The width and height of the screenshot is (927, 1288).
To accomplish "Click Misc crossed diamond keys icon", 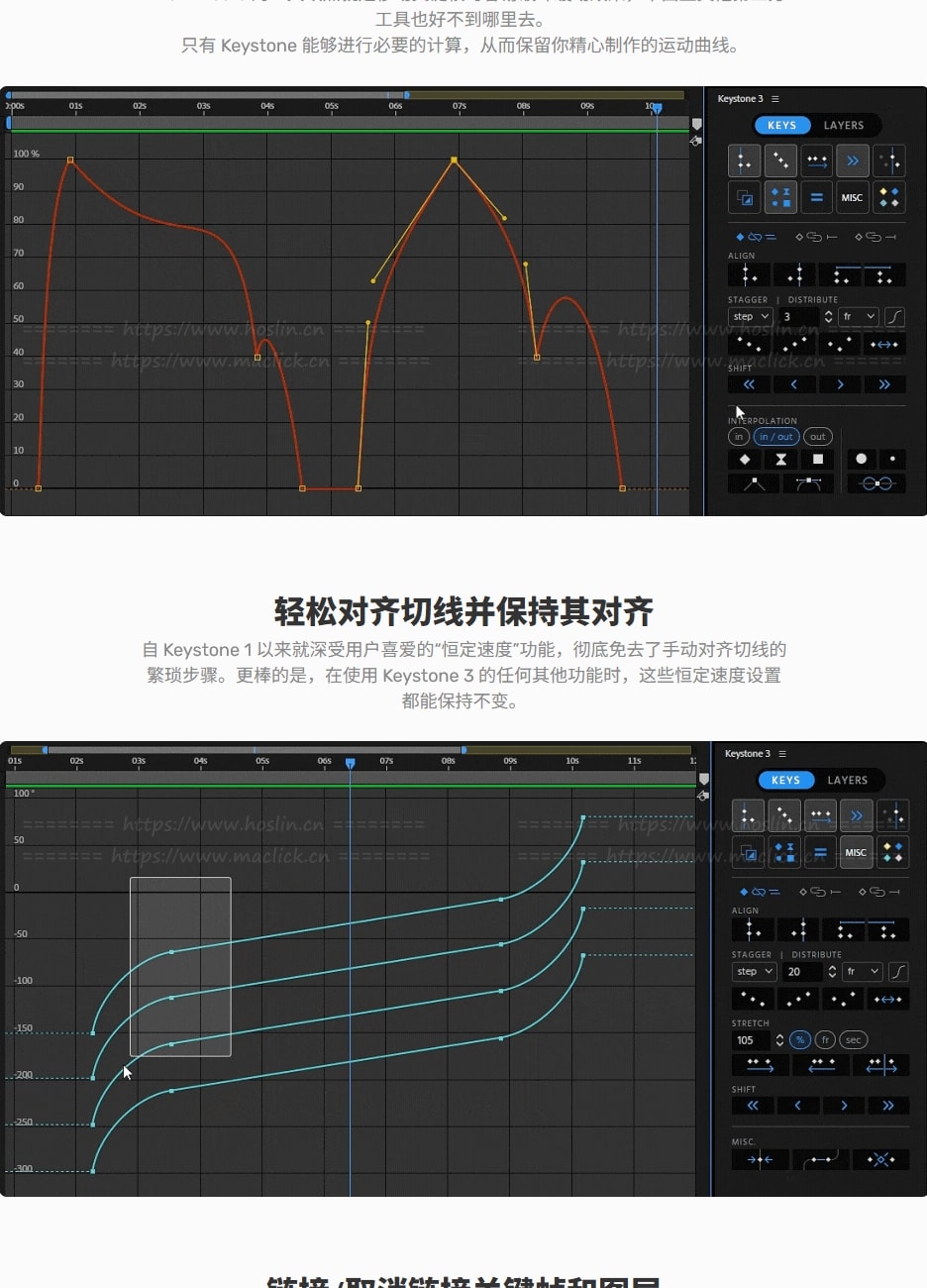I will (881, 1159).
